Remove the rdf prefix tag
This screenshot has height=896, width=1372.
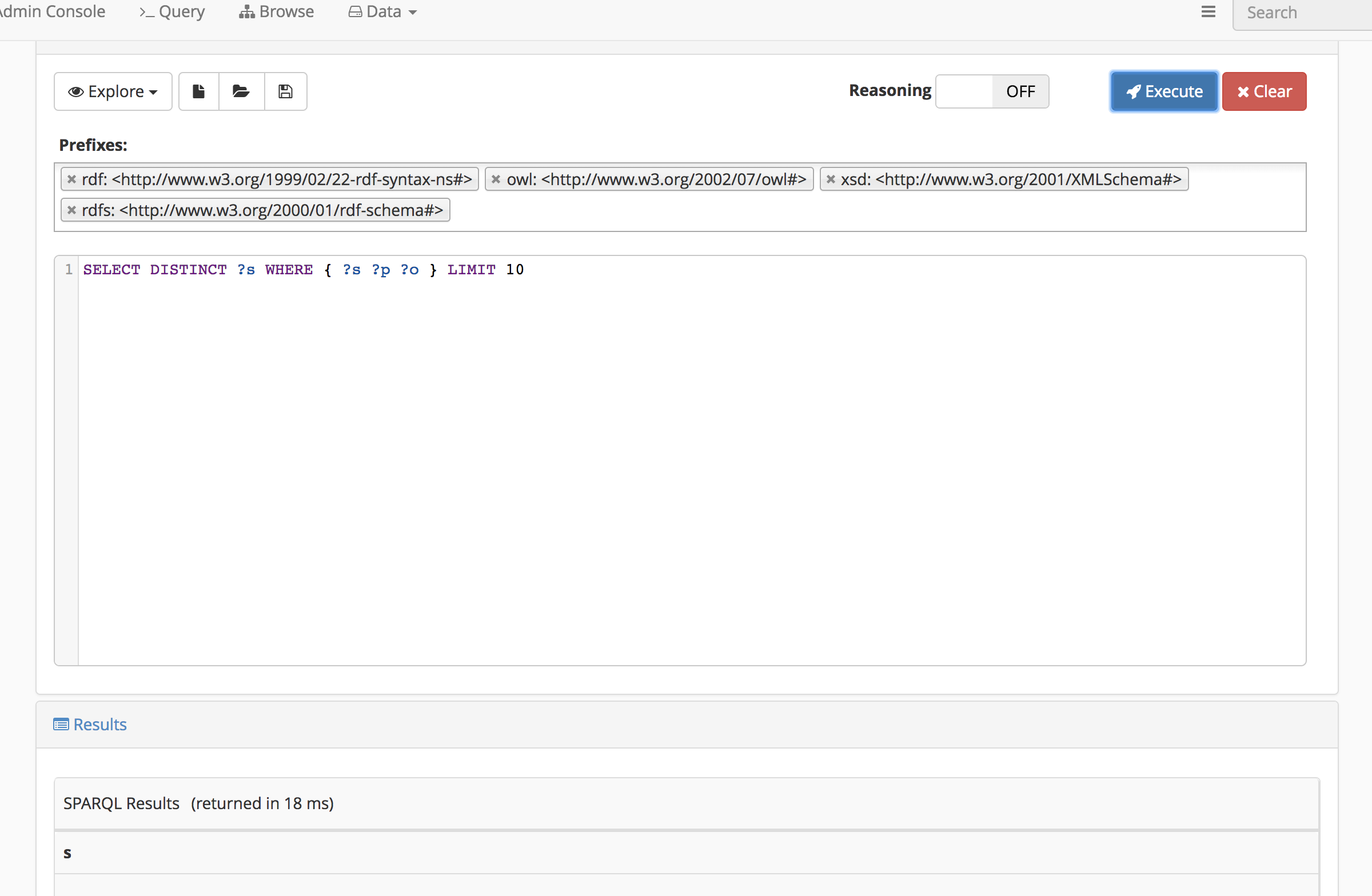(71, 179)
